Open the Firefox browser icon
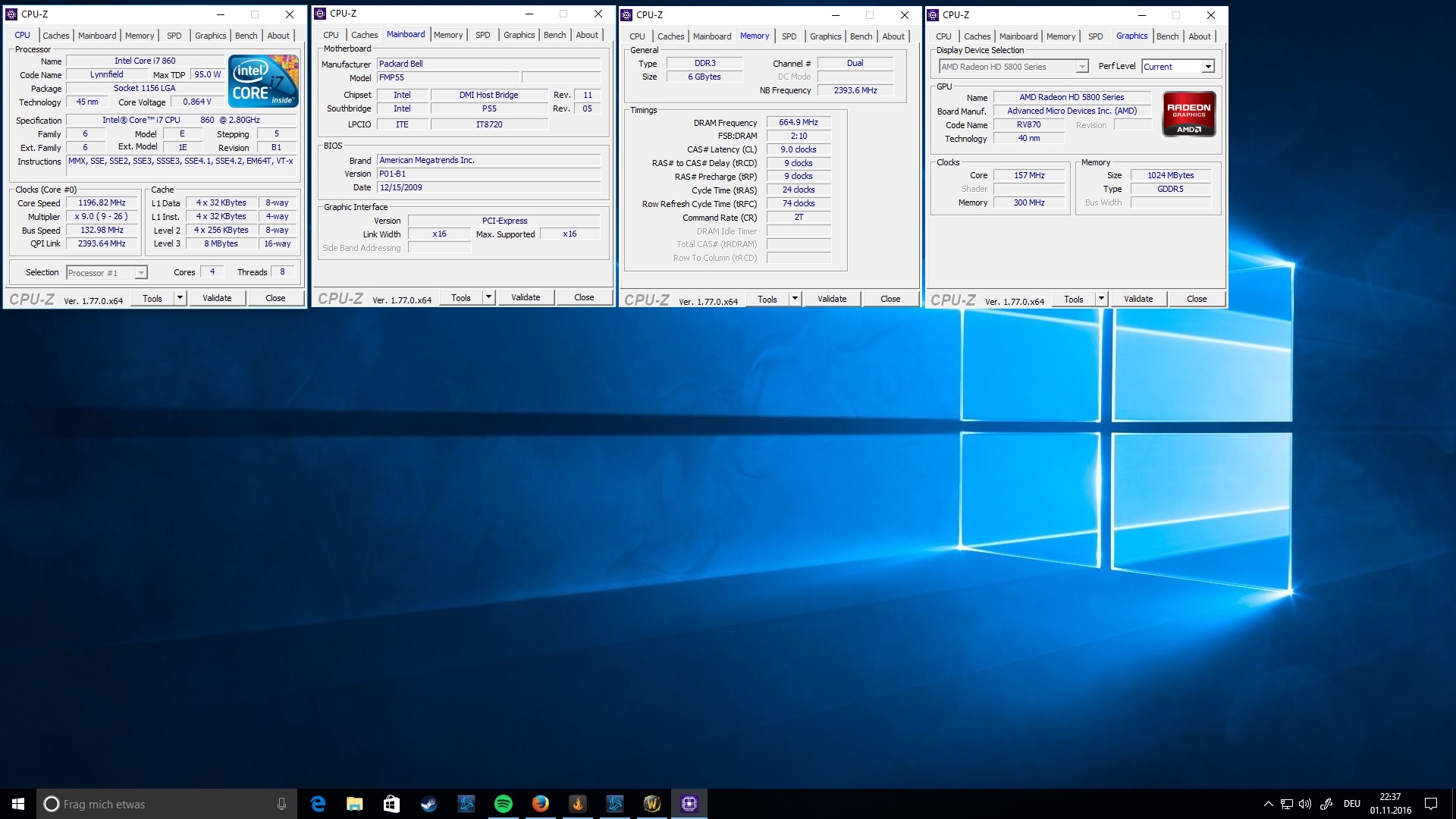1456x819 pixels. tap(540, 804)
